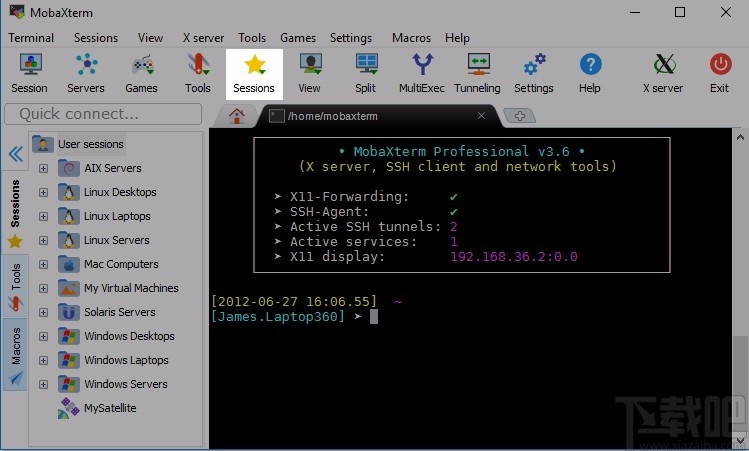
Task: Go to the home tab icon
Action: 236,116
